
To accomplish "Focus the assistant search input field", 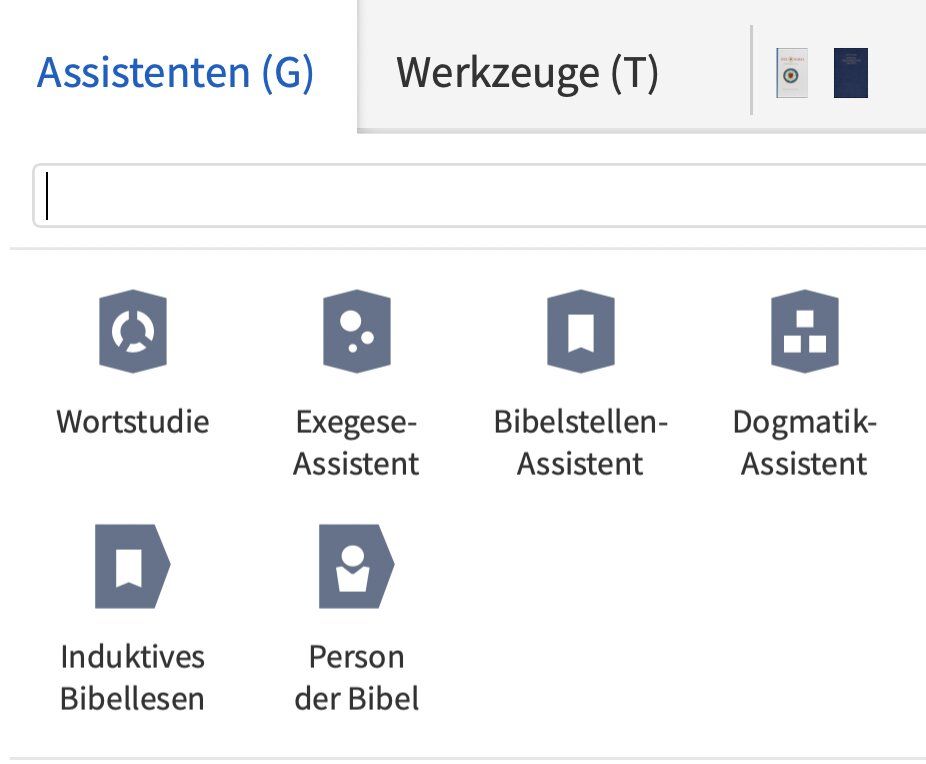I will coord(480,196).
